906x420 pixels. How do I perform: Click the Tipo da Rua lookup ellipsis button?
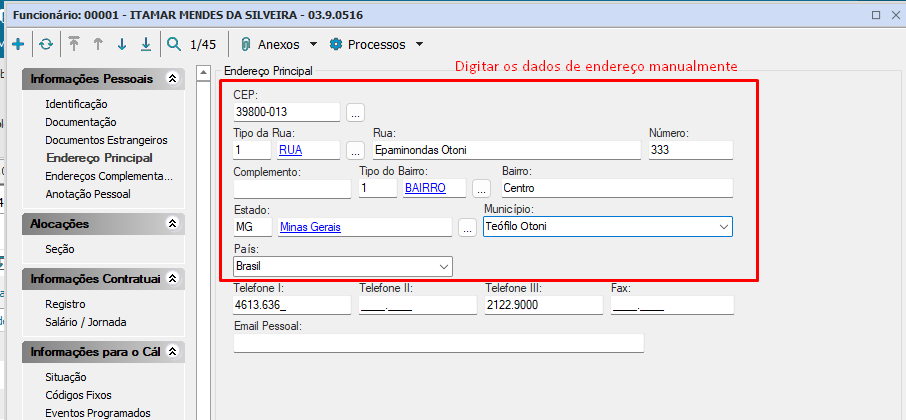coord(355,151)
